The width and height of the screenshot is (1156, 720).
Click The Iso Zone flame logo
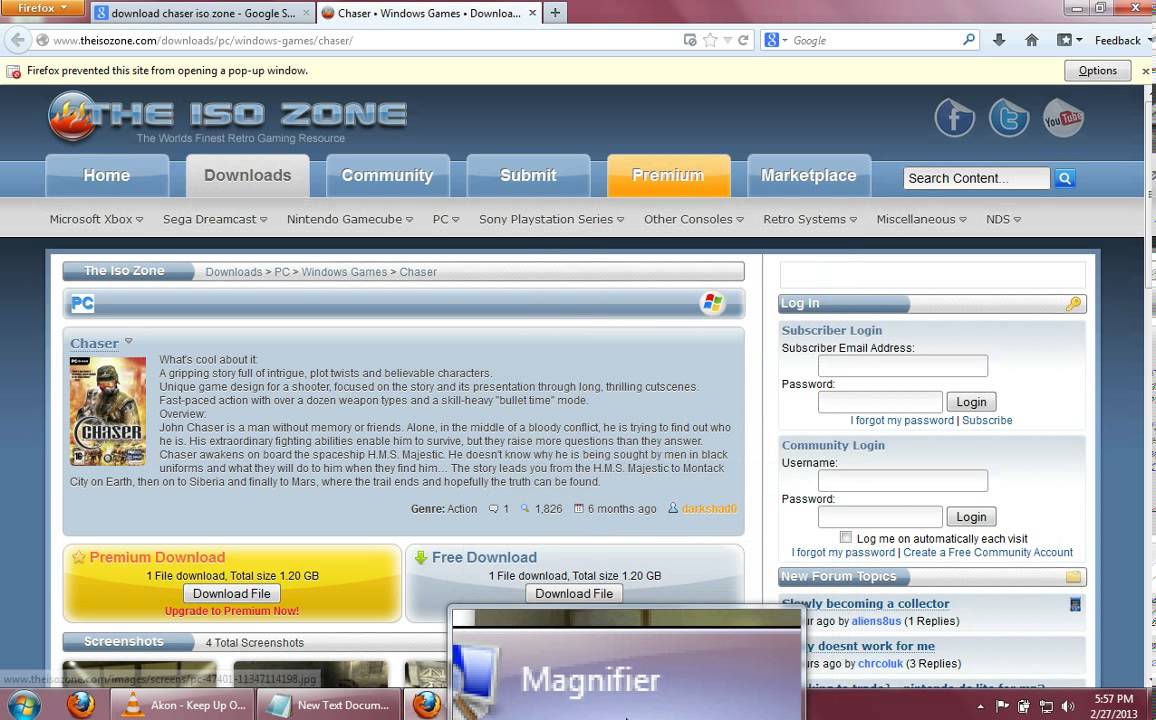[72, 116]
